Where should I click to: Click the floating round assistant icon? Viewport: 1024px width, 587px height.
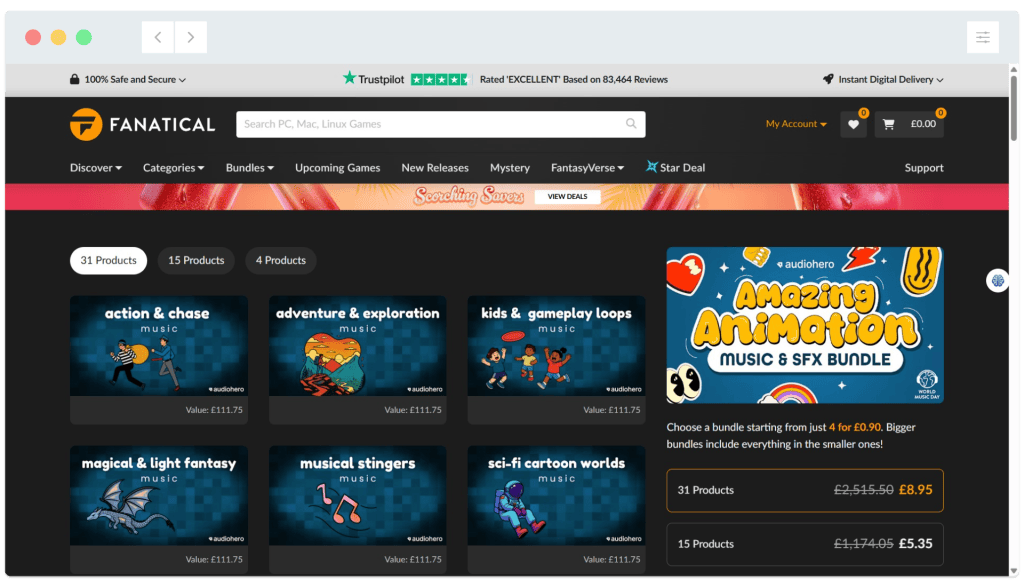(x=997, y=281)
